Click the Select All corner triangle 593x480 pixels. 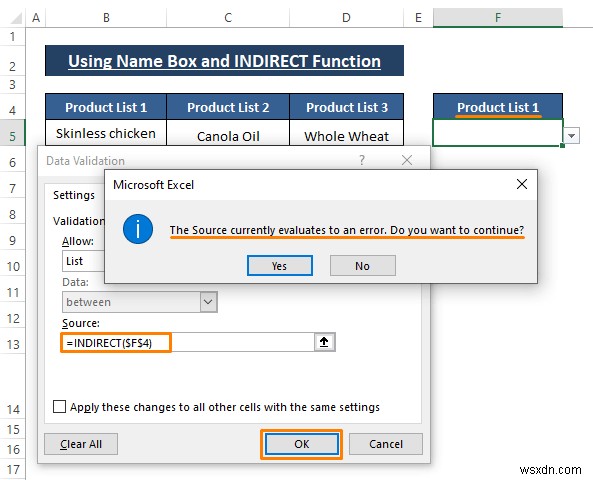15,18
